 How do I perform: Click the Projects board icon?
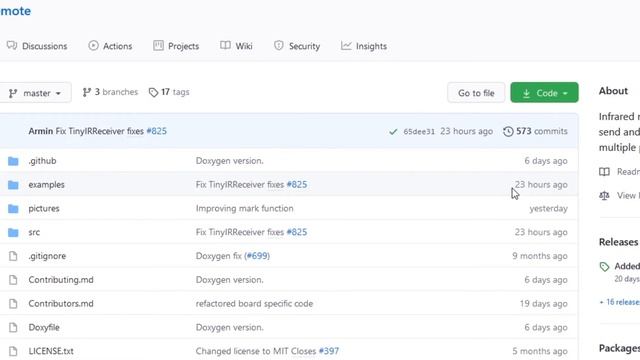158,46
